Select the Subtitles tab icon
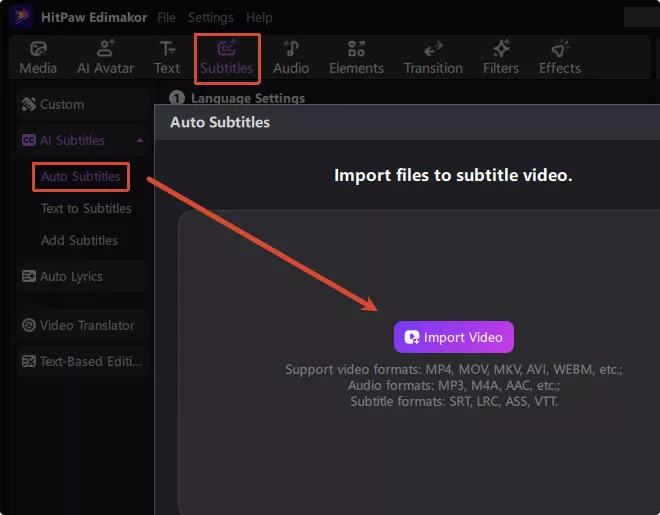This screenshot has height=515, width=660. 226,48
